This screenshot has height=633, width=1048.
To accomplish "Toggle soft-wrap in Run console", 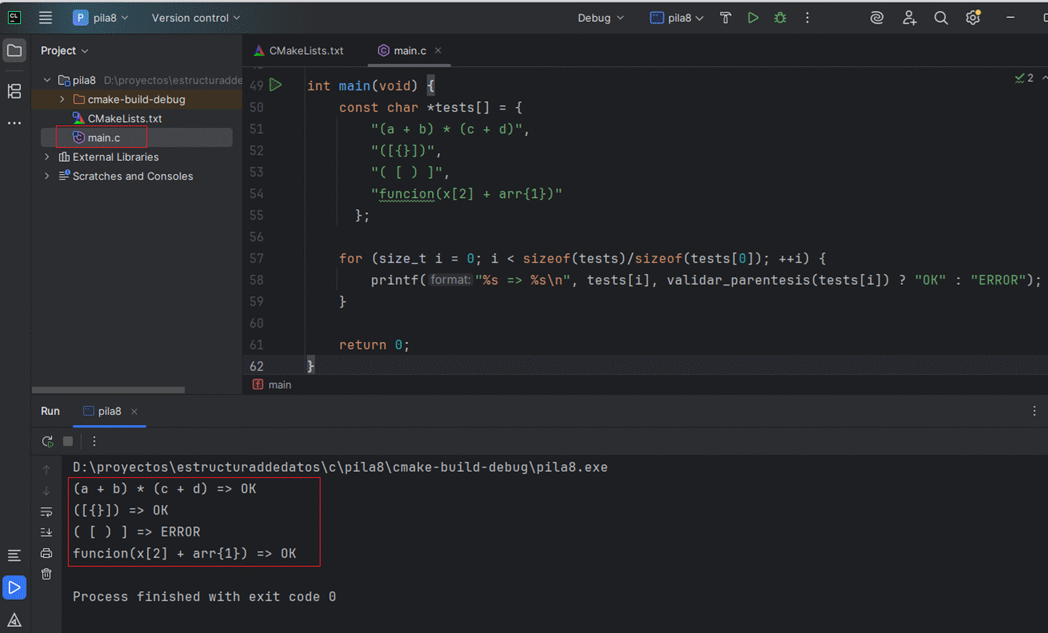I will [46, 511].
